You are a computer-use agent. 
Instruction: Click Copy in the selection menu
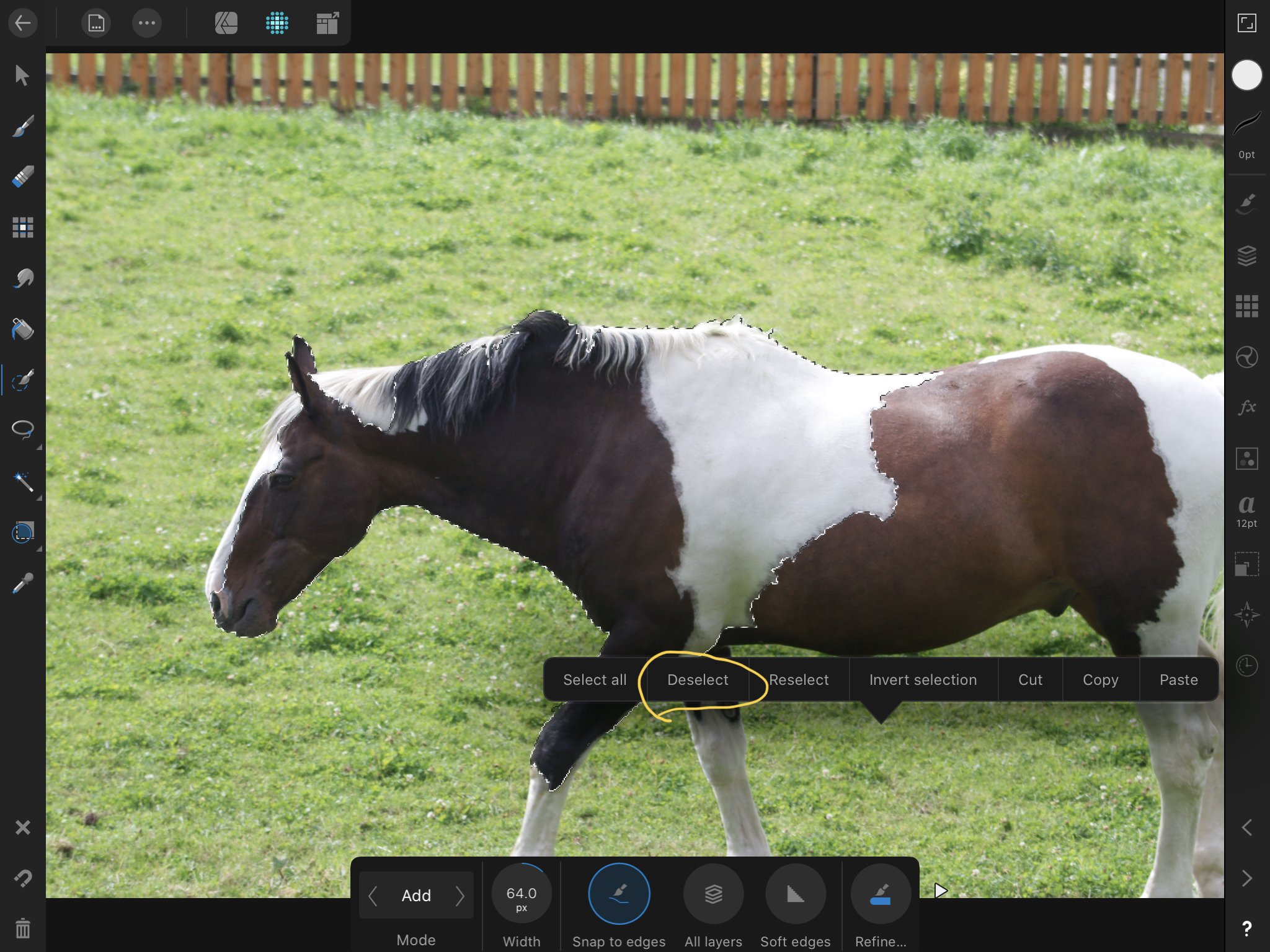[x=1101, y=679]
